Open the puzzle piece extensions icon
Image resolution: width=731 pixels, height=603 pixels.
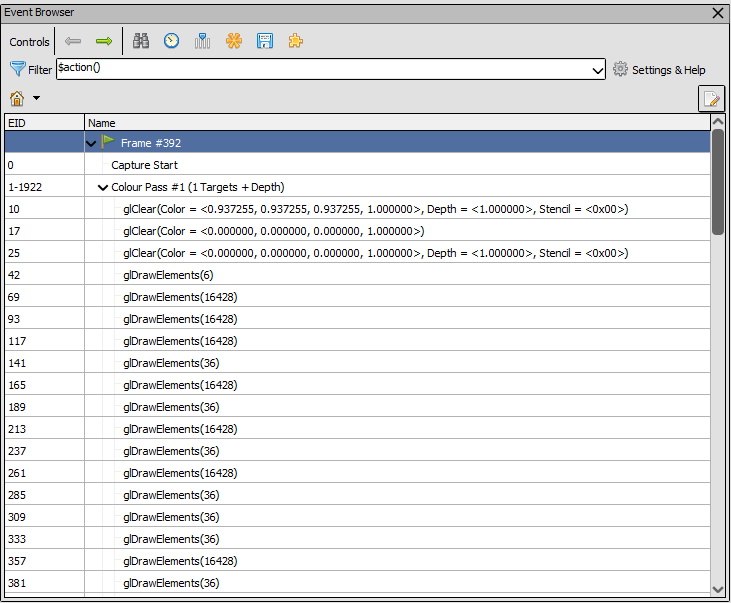click(296, 41)
